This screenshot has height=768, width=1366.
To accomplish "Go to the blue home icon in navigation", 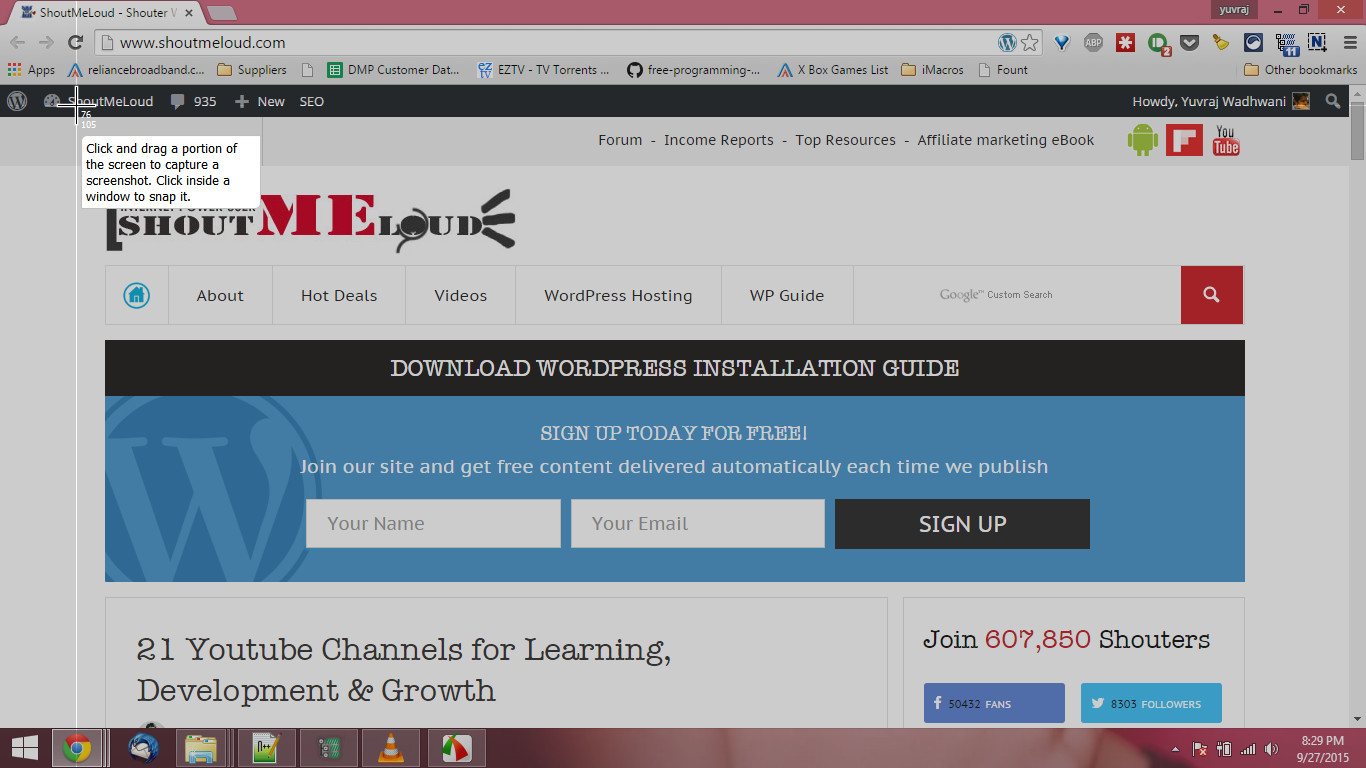I will tap(137, 295).
